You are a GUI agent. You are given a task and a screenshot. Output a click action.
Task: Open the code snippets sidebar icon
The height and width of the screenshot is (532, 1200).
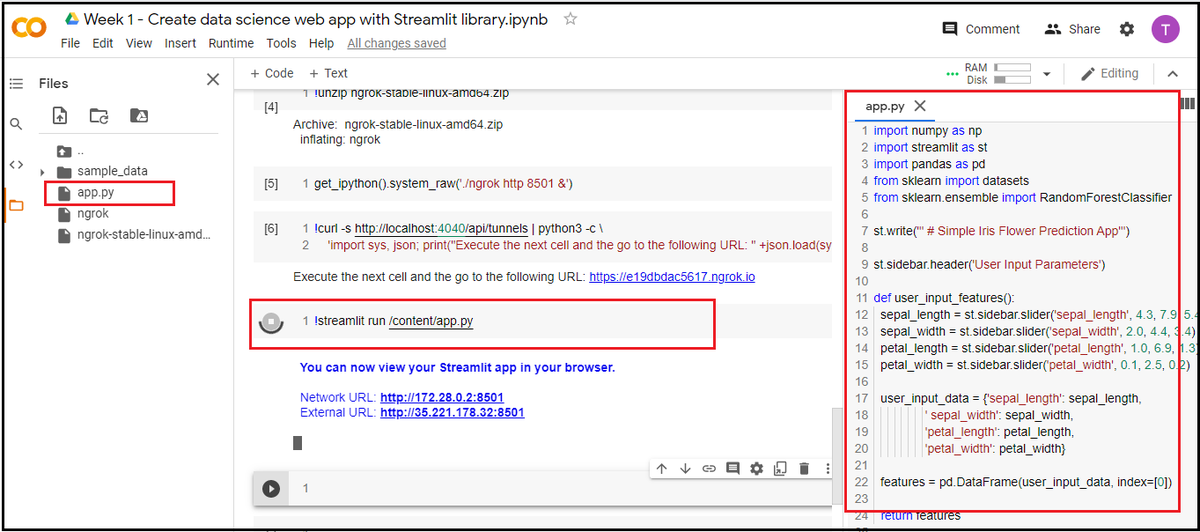click(16, 165)
